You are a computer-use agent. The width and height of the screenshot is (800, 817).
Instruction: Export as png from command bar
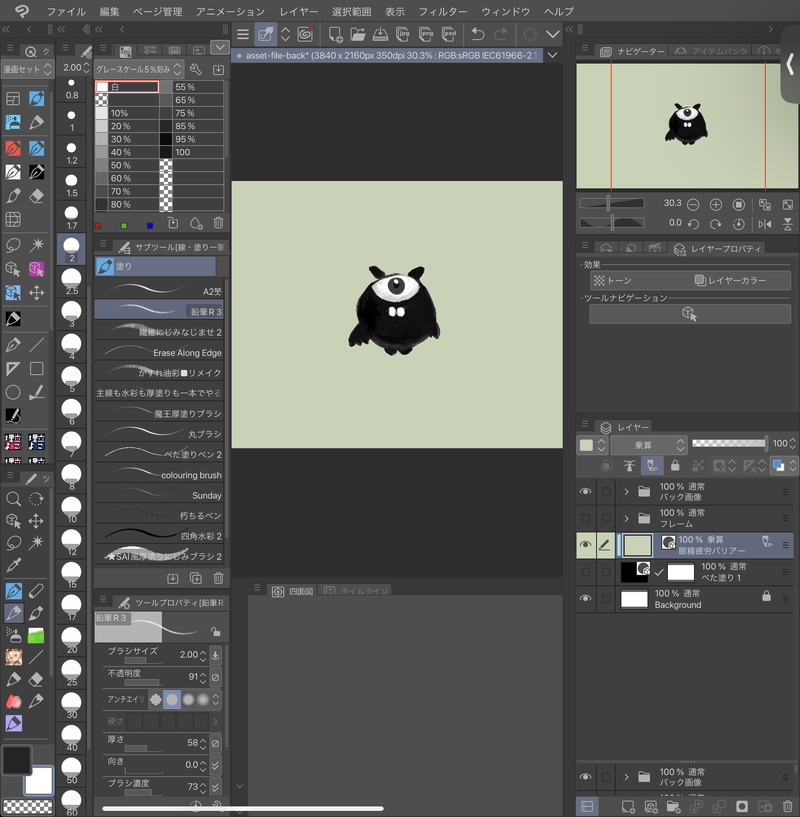tap(426, 34)
